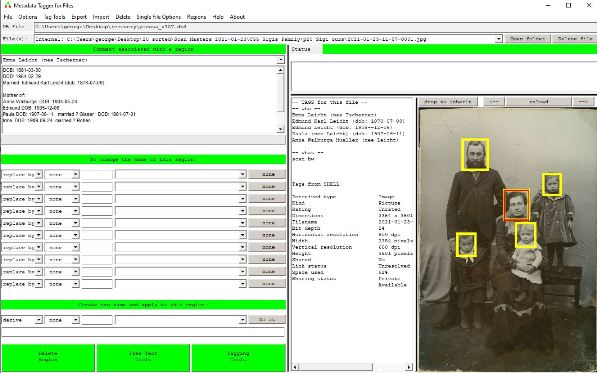Viewport: 597px width, 373px height.
Task: Click the 'scan bw' tag line
Action: coord(303,159)
